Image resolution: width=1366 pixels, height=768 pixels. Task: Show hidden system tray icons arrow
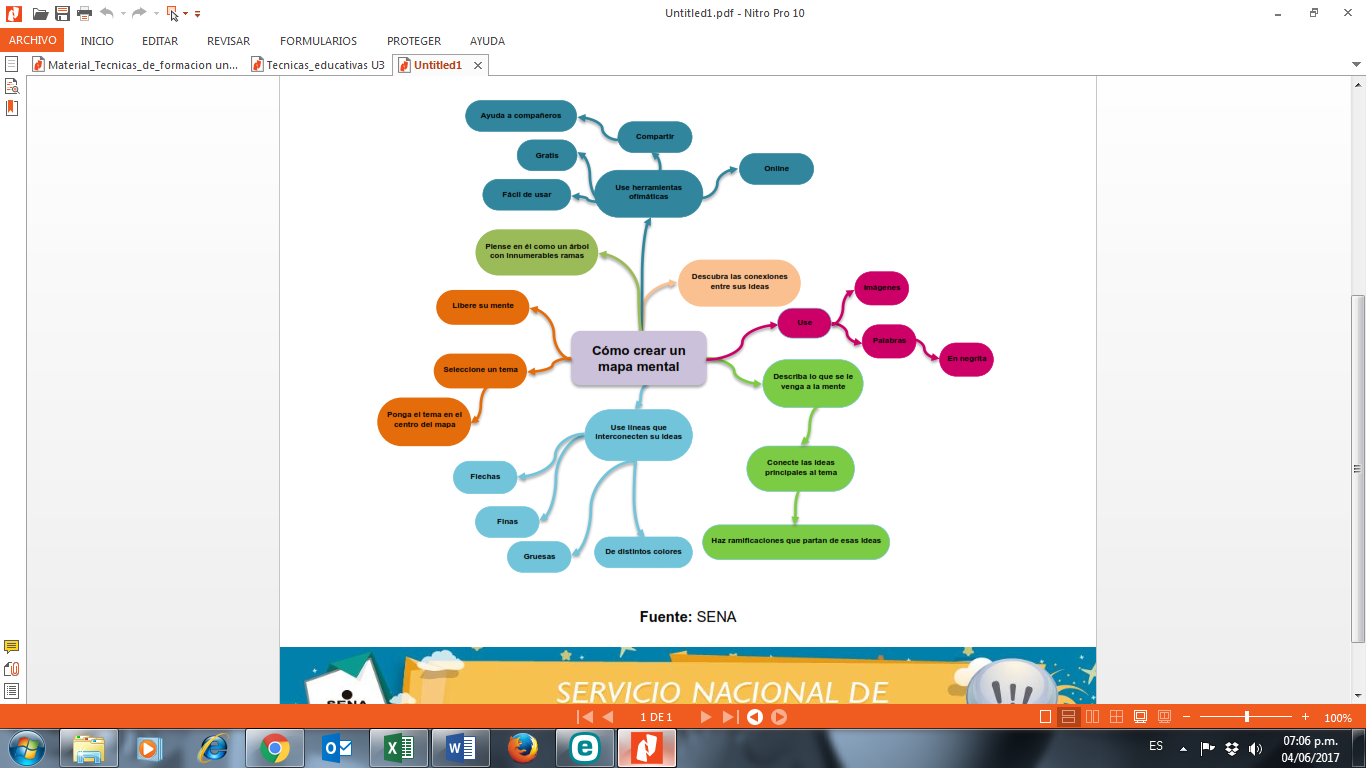click(x=1183, y=748)
